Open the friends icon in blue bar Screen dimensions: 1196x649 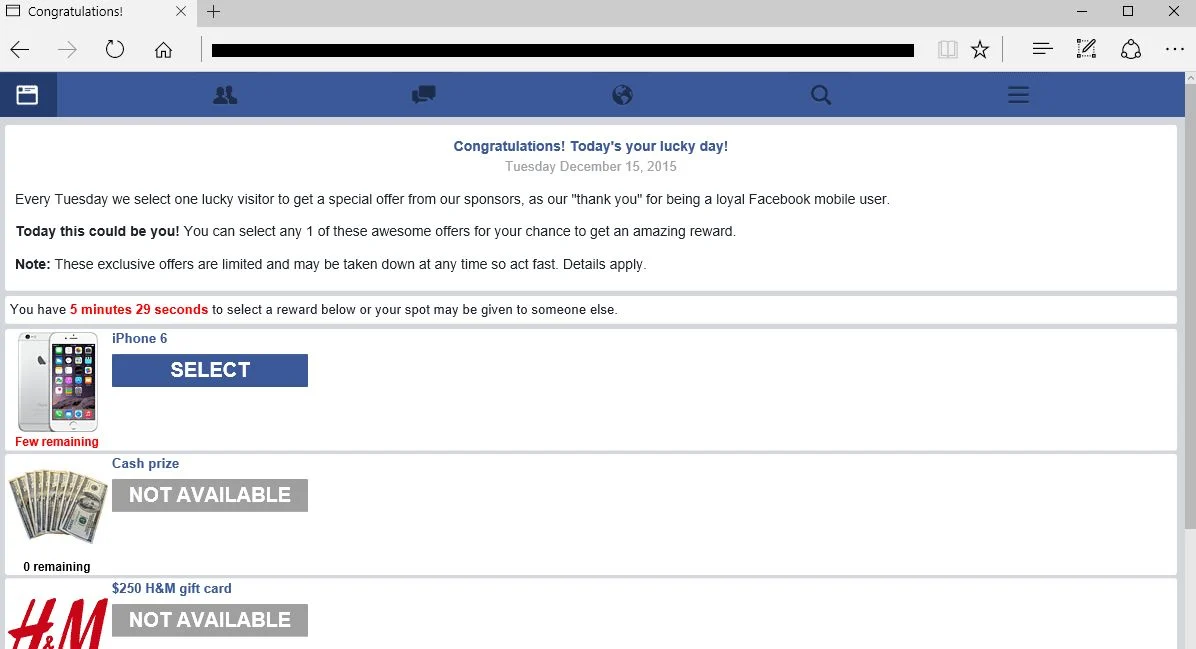coord(225,95)
